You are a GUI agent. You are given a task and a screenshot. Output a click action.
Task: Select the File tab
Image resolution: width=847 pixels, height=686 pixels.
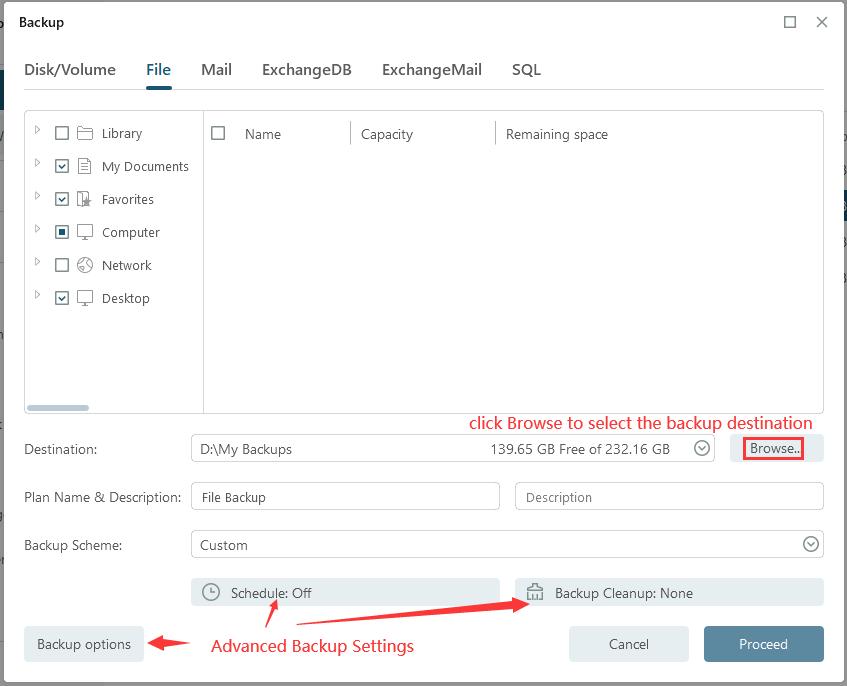tap(158, 70)
